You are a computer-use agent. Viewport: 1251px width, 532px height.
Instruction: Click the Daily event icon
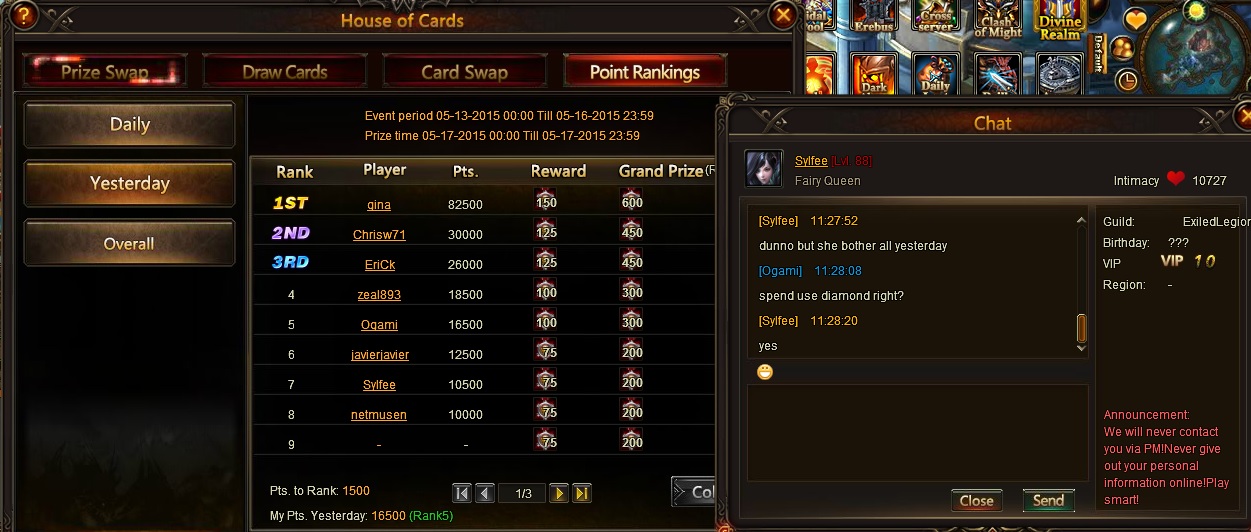(x=936, y=74)
